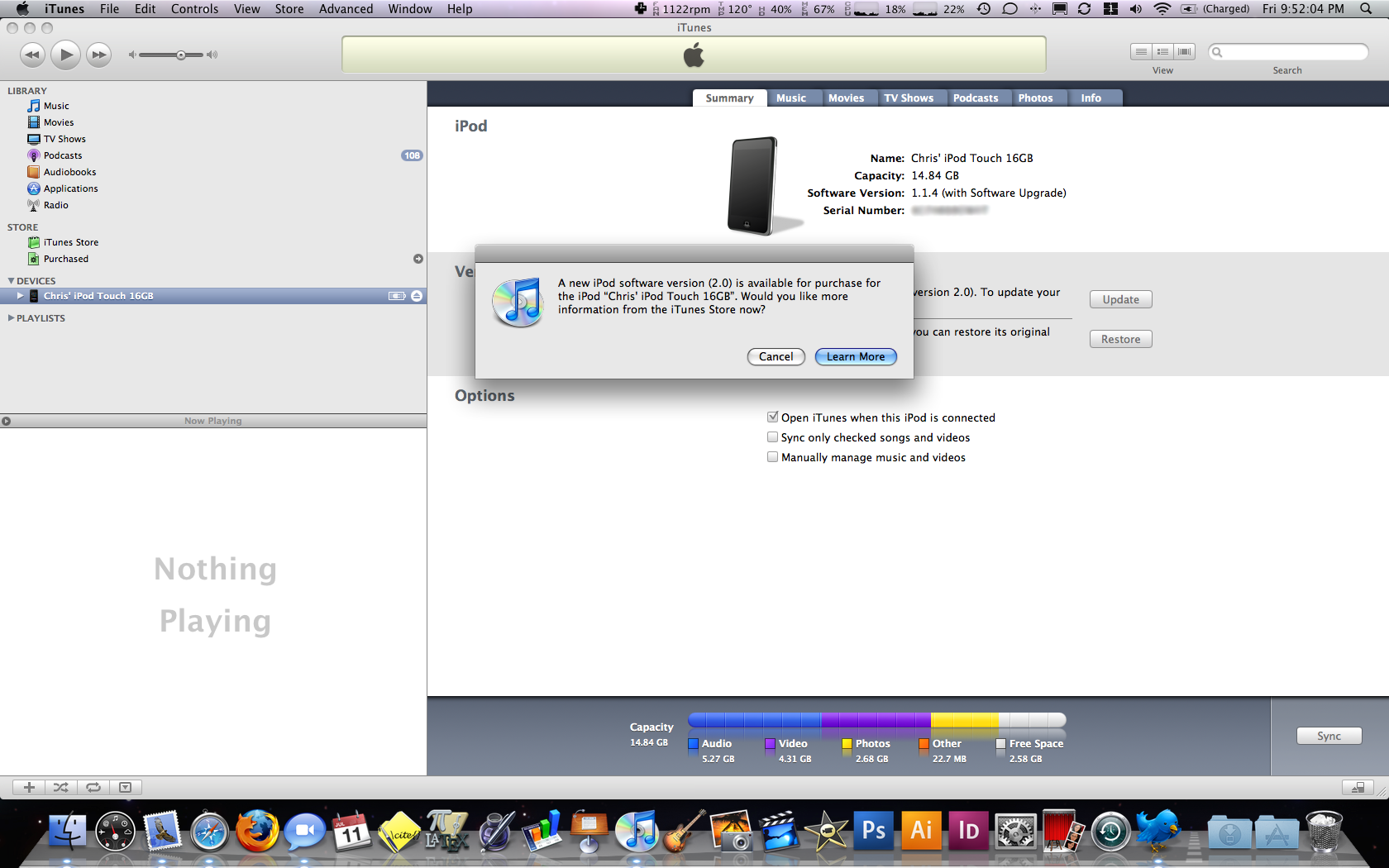The width and height of the screenshot is (1389, 868).
Task: Skip to the previous track
Action: 32,55
